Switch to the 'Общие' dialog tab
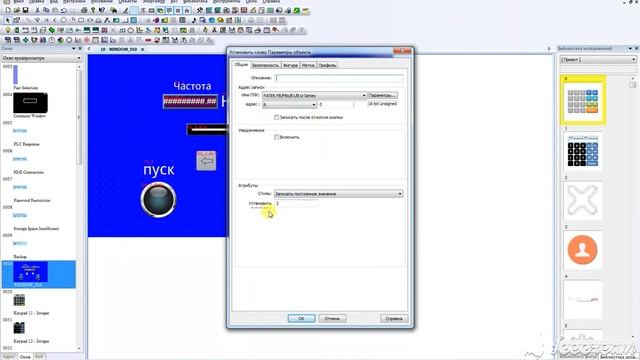 241,65
